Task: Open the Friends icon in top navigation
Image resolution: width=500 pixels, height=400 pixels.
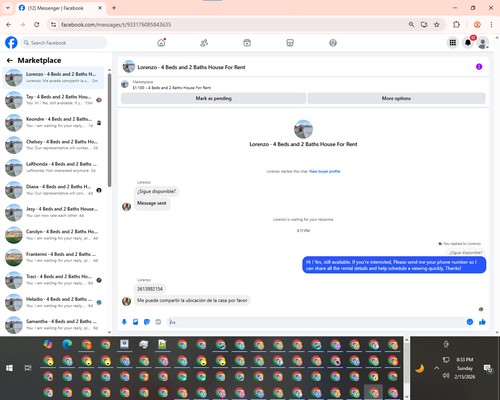Action: [x=204, y=43]
